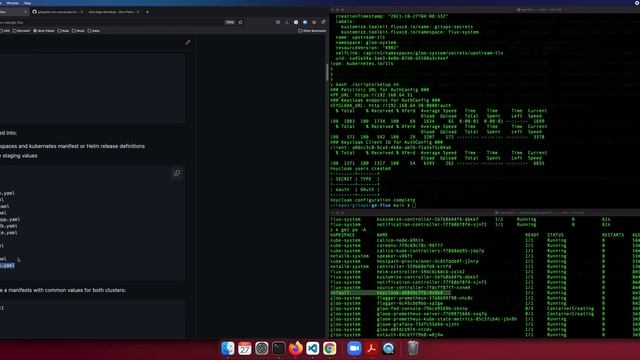Open Google Chrome from the dock
Viewport: 640px width, 360px height.
pyautogui.click(x=330, y=348)
